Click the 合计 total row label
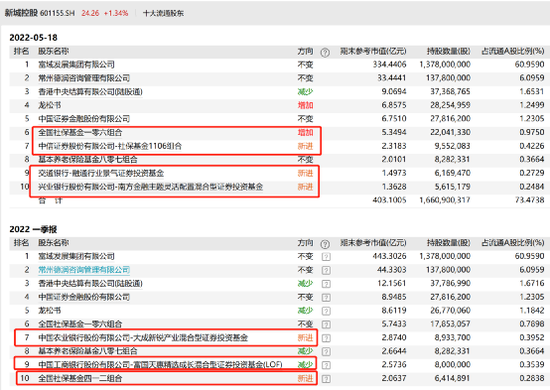Screen dimensions: 550x390 pos(50,201)
